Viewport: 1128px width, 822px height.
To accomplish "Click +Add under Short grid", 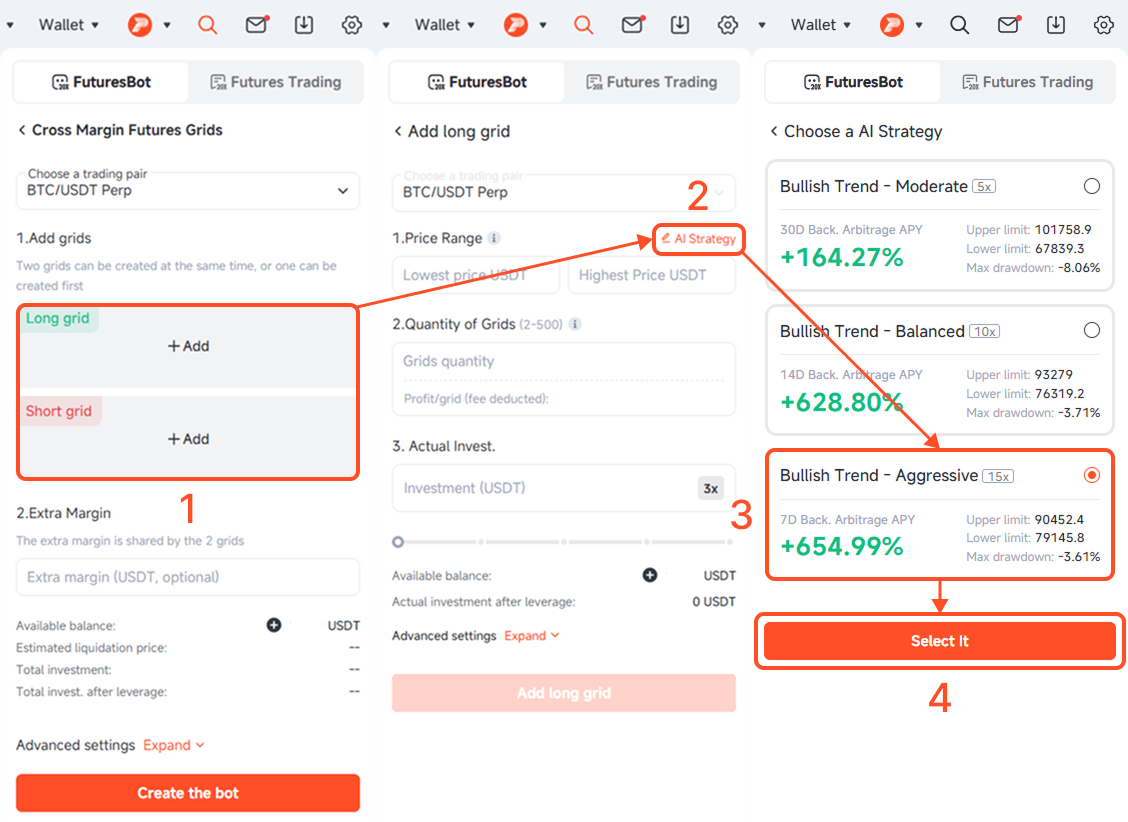I will point(188,439).
